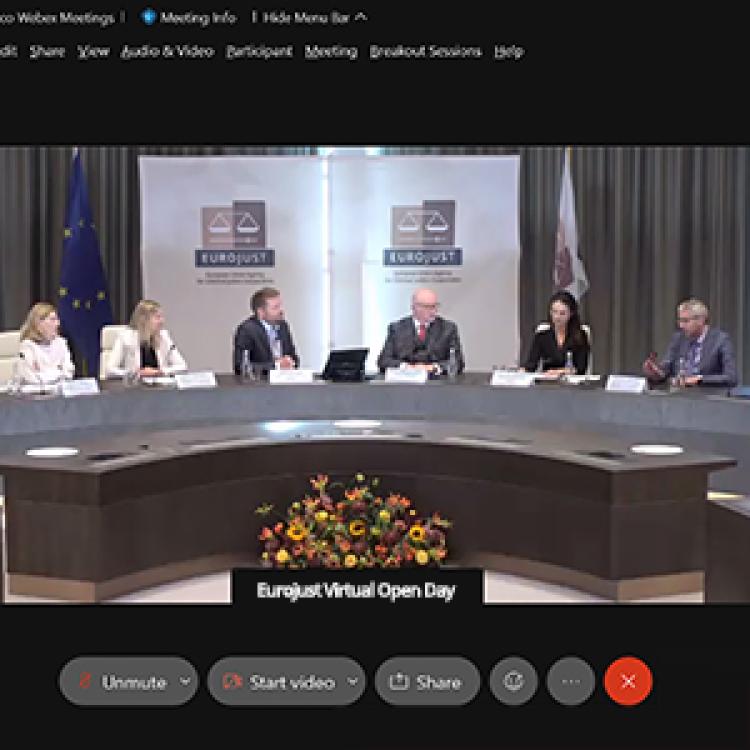Open the Share menu
This screenshot has width=750, height=750.
pyautogui.click(x=47, y=51)
